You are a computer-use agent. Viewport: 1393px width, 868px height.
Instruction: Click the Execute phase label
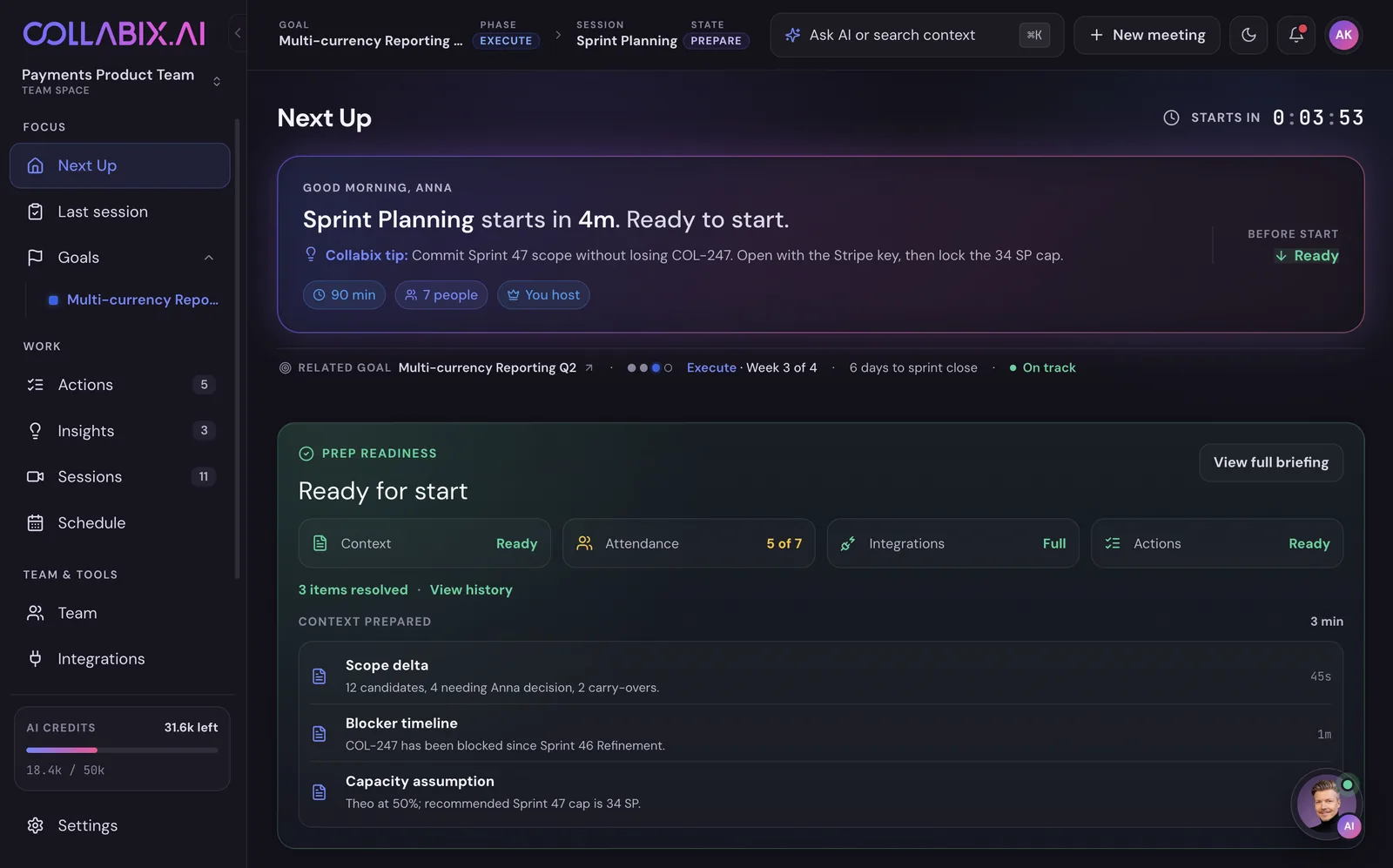coord(711,368)
